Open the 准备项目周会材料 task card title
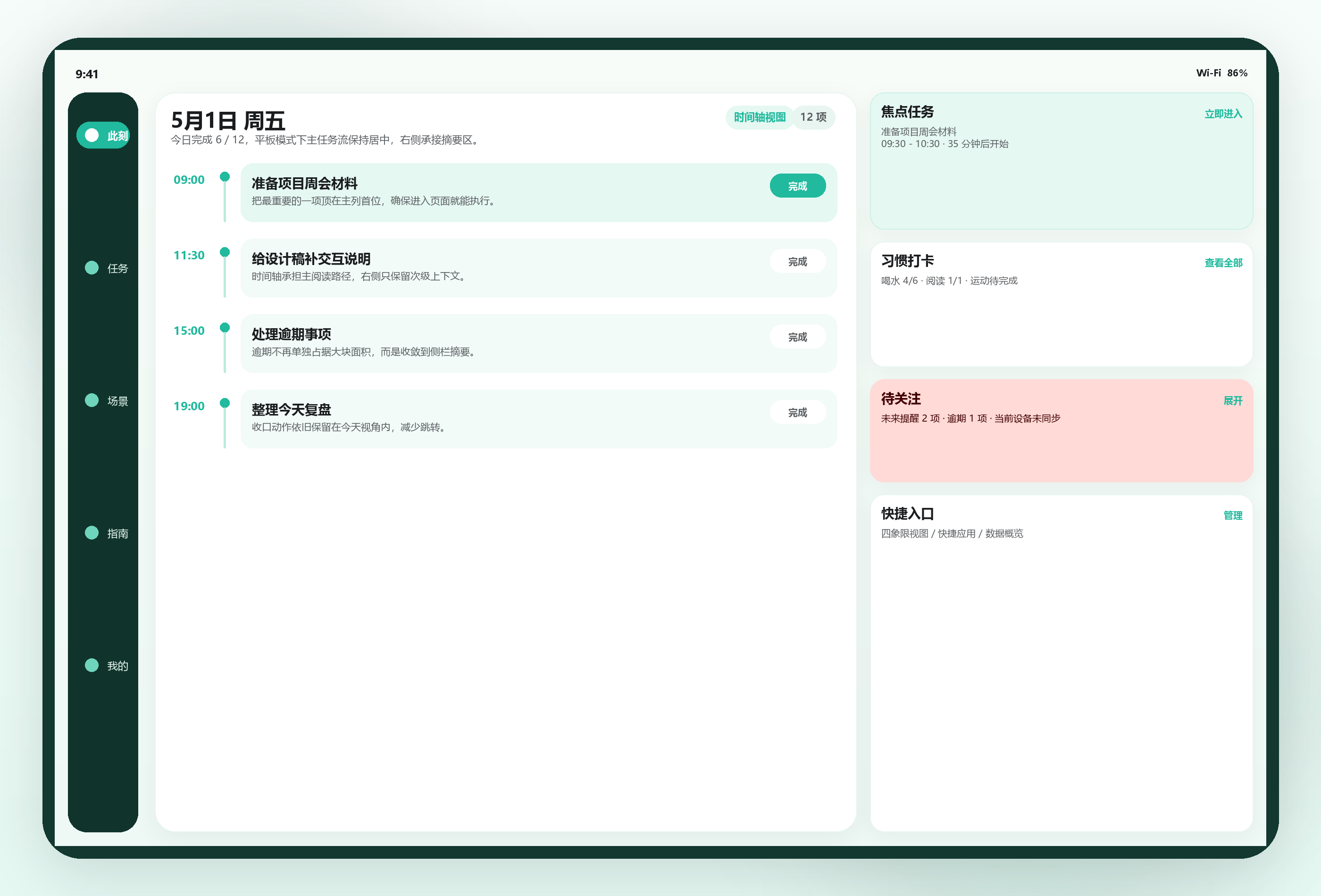 [x=305, y=183]
